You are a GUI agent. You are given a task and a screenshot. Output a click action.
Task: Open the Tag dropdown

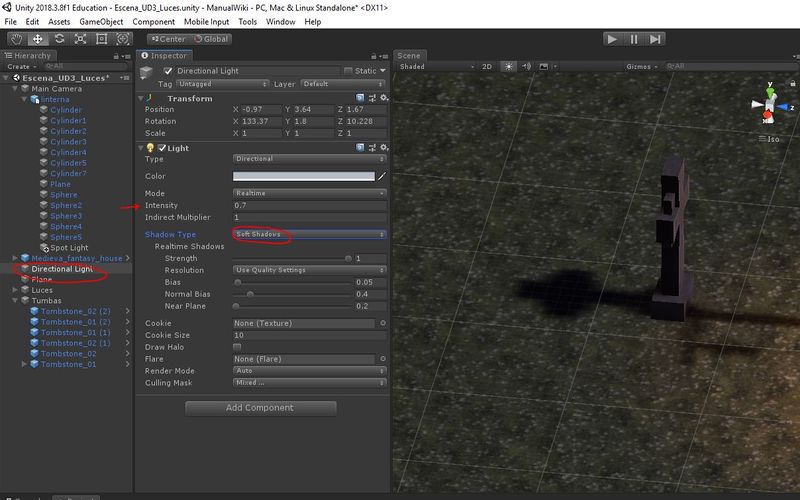pos(222,84)
